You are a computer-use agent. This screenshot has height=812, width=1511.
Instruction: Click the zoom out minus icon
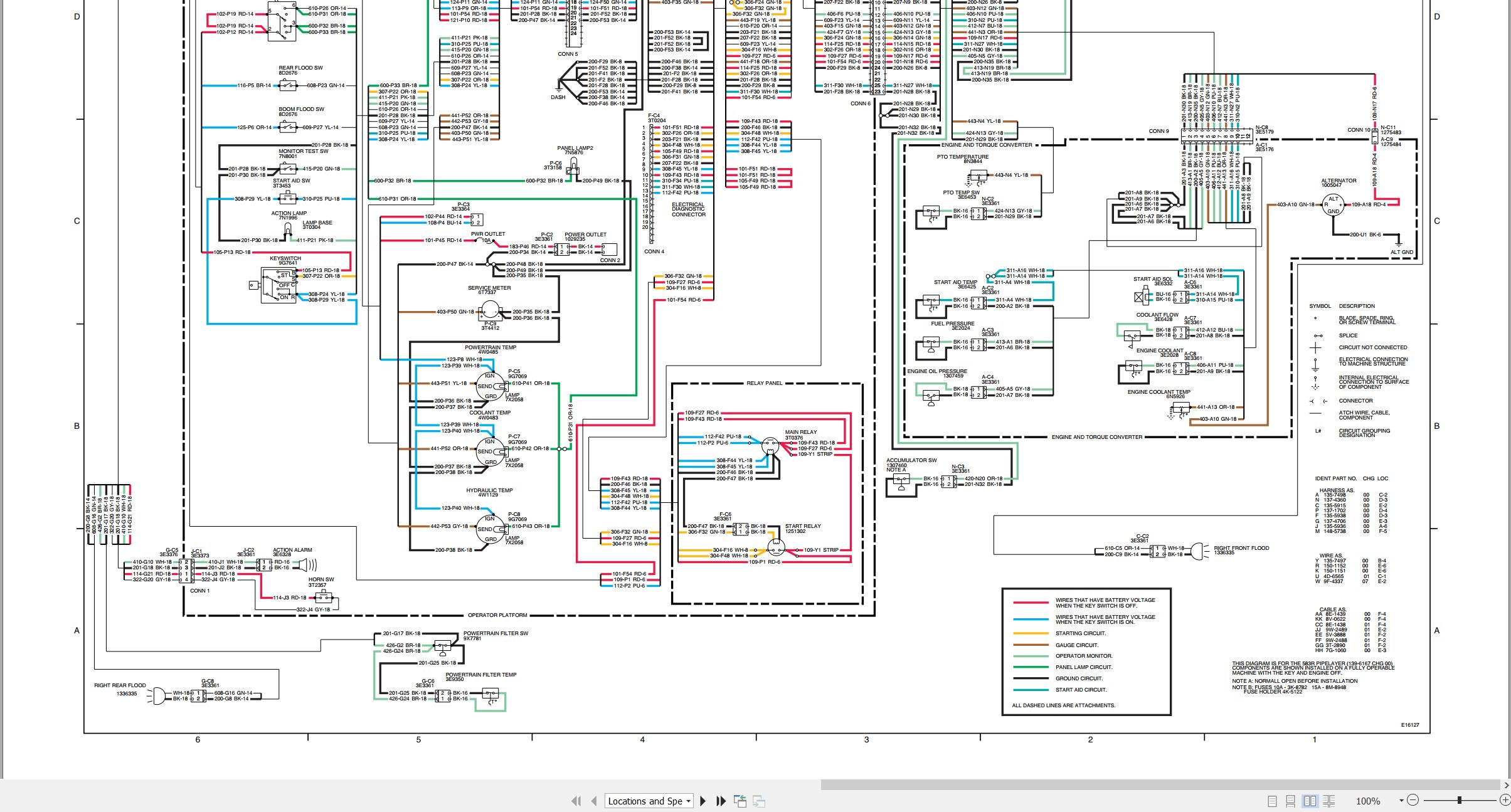(x=1413, y=800)
